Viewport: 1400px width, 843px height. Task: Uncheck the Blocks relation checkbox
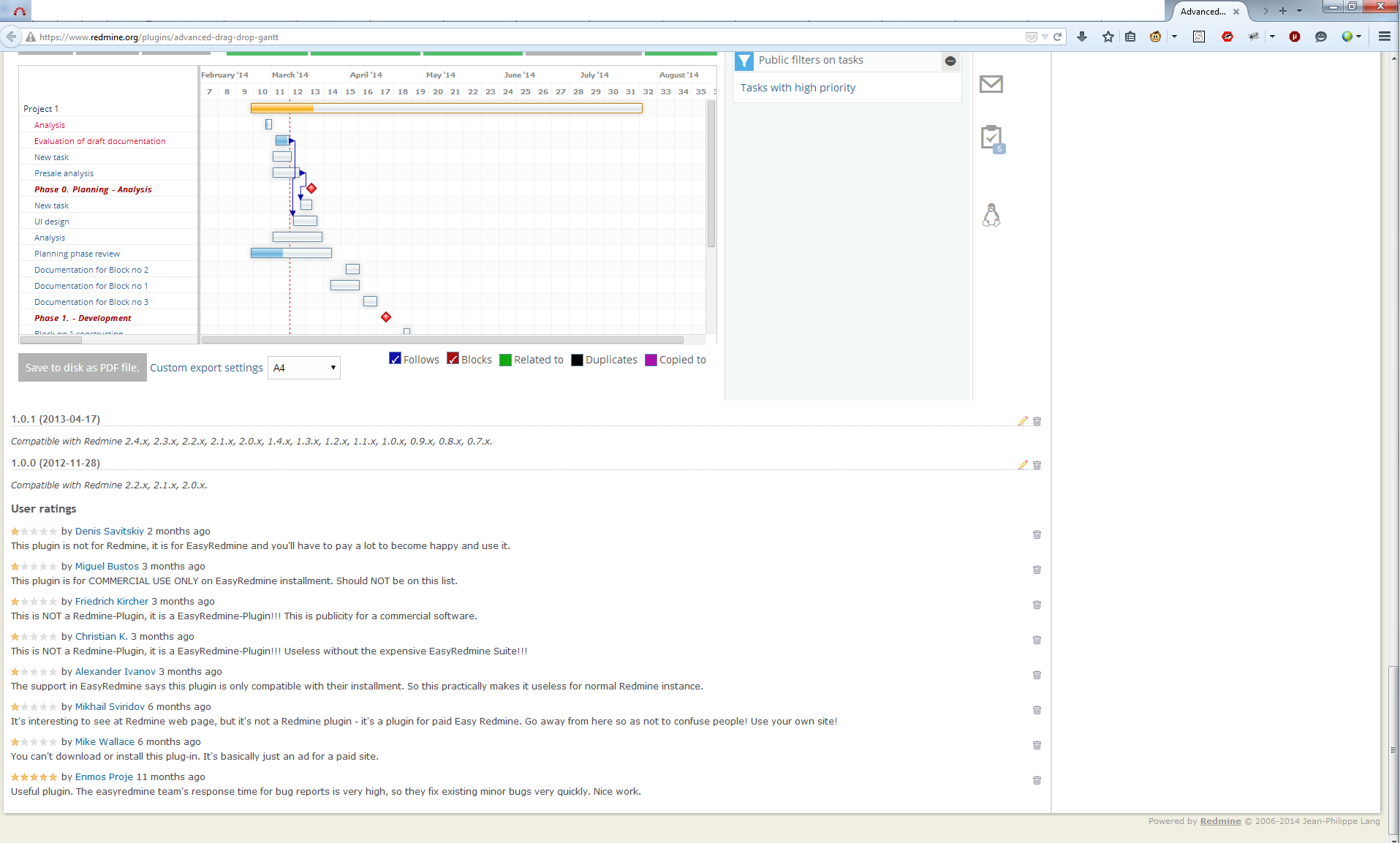[x=453, y=359]
